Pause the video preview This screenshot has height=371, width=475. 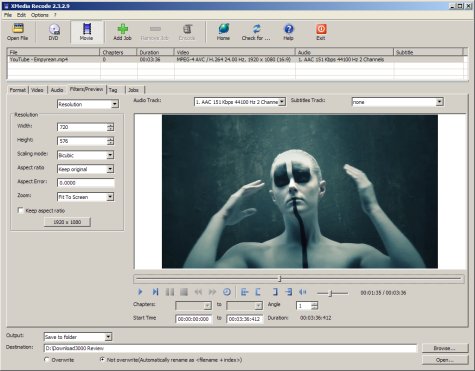[x=170, y=292]
